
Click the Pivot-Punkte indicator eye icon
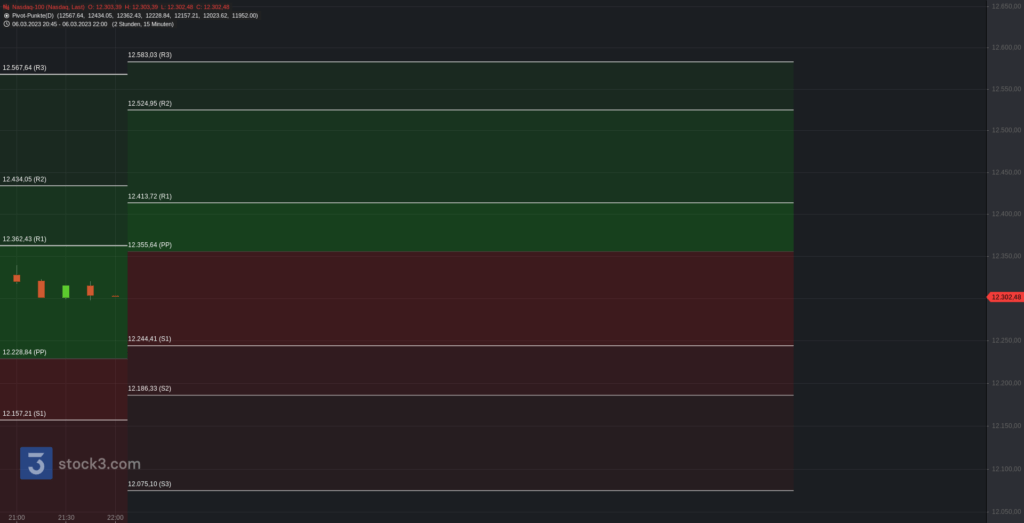(6, 16)
